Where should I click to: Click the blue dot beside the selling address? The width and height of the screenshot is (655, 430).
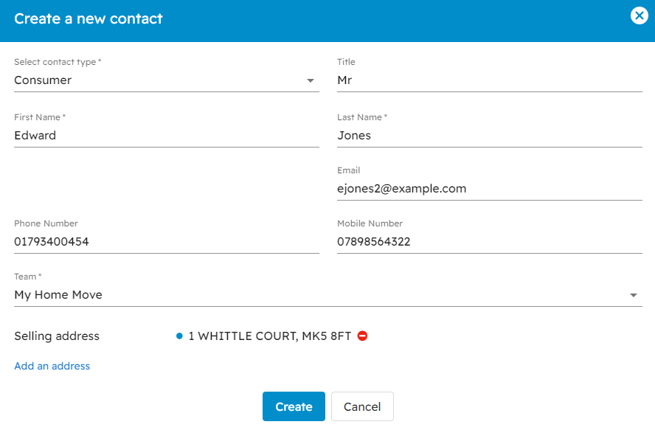(x=179, y=336)
